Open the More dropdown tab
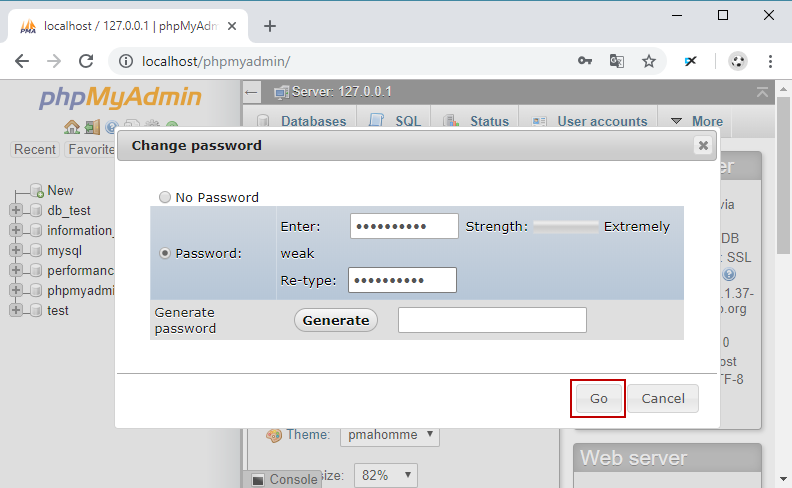Image resolution: width=792 pixels, height=488 pixels. pyautogui.click(x=697, y=121)
